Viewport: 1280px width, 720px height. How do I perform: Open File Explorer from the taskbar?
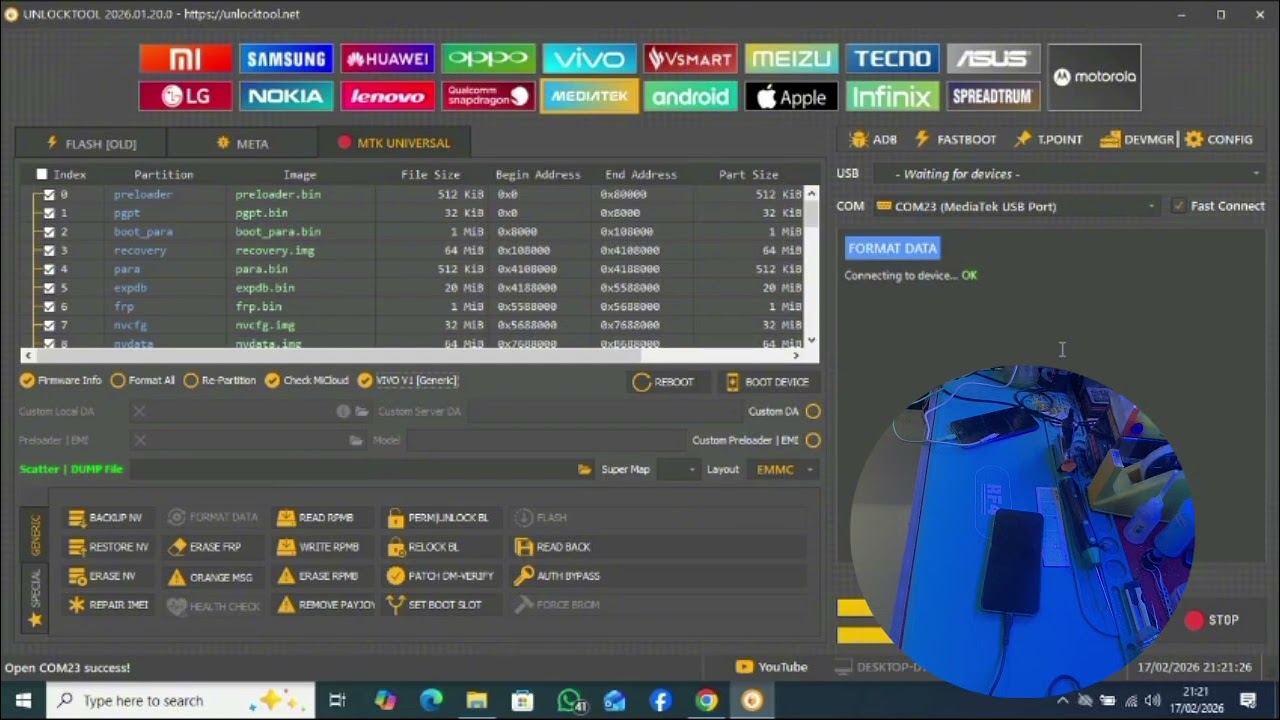coord(476,701)
